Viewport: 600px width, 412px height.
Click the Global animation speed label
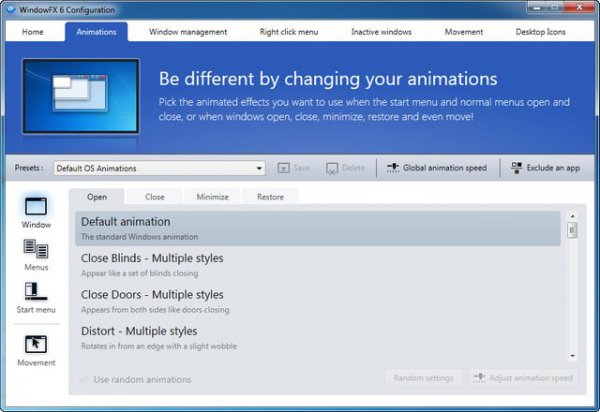tap(445, 168)
